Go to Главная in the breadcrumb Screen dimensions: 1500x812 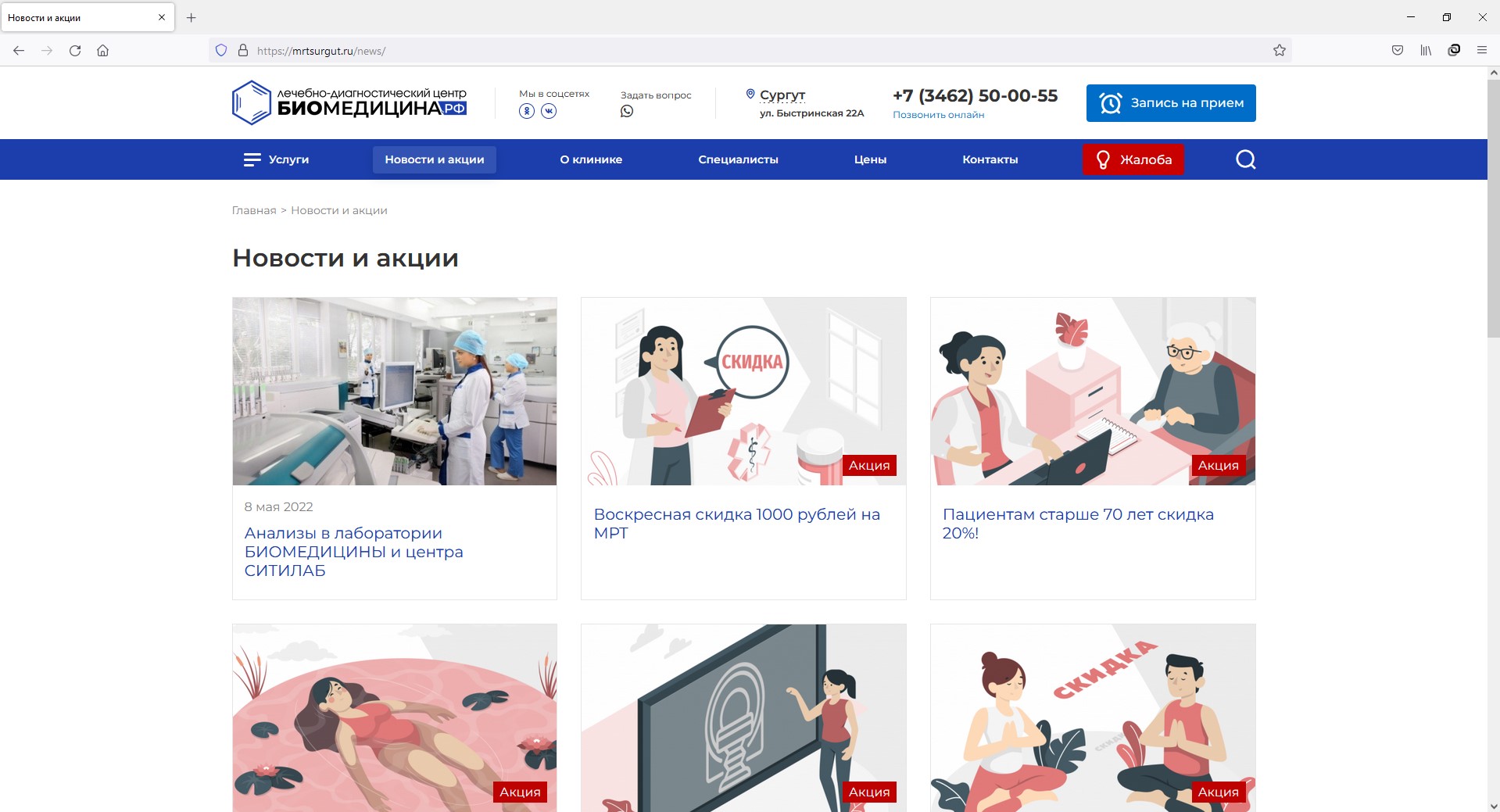[x=254, y=210]
